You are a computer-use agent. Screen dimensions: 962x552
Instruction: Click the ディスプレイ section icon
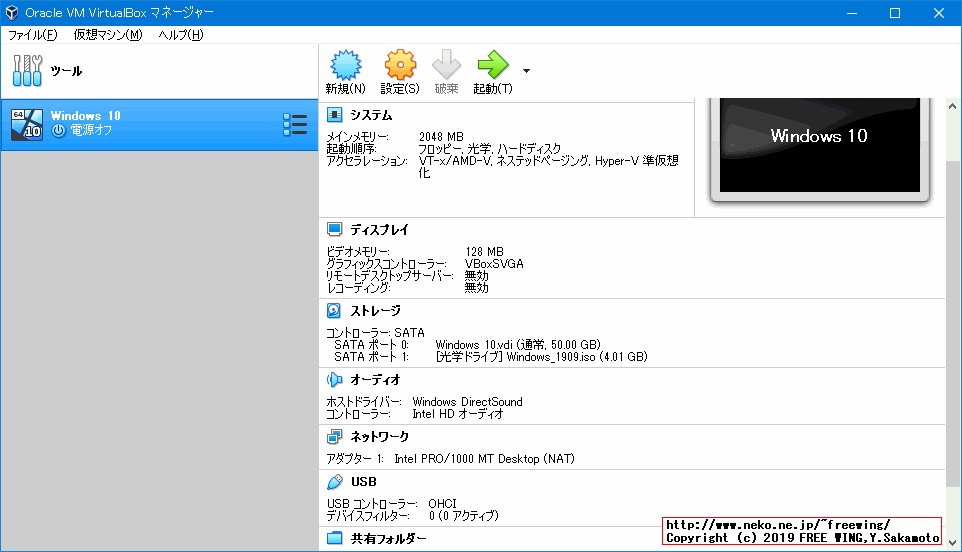coord(334,229)
